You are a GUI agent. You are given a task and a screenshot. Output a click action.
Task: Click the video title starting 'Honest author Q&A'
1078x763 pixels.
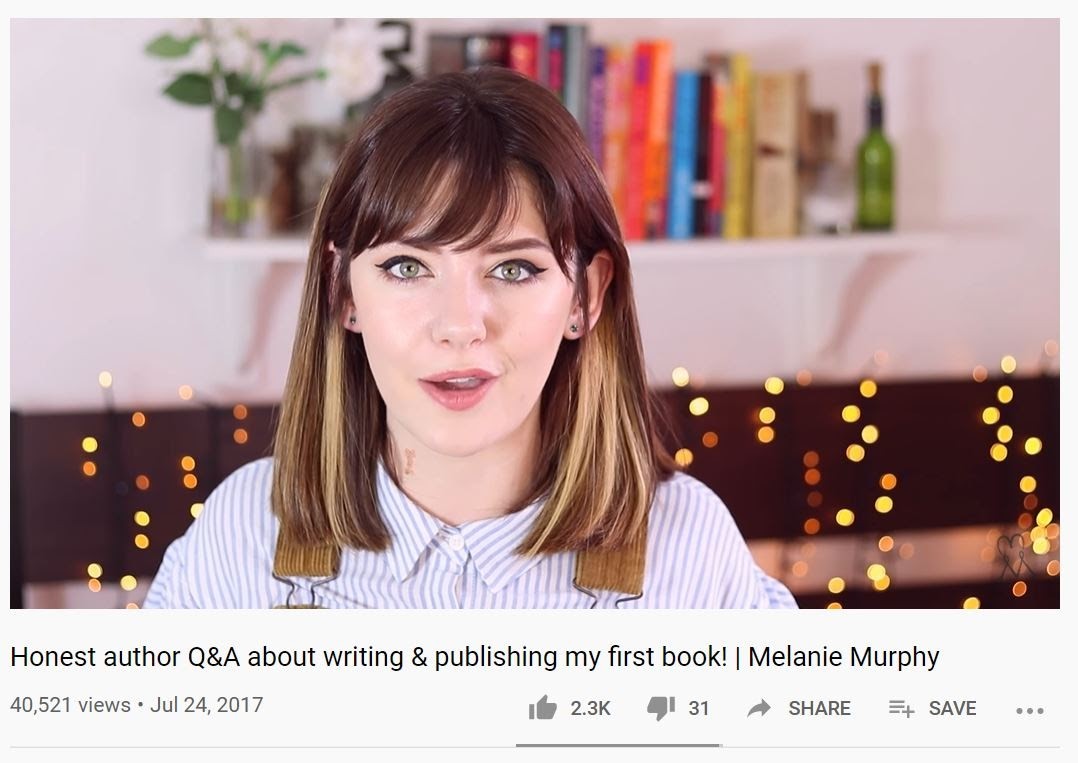click(x=474, y=656)
